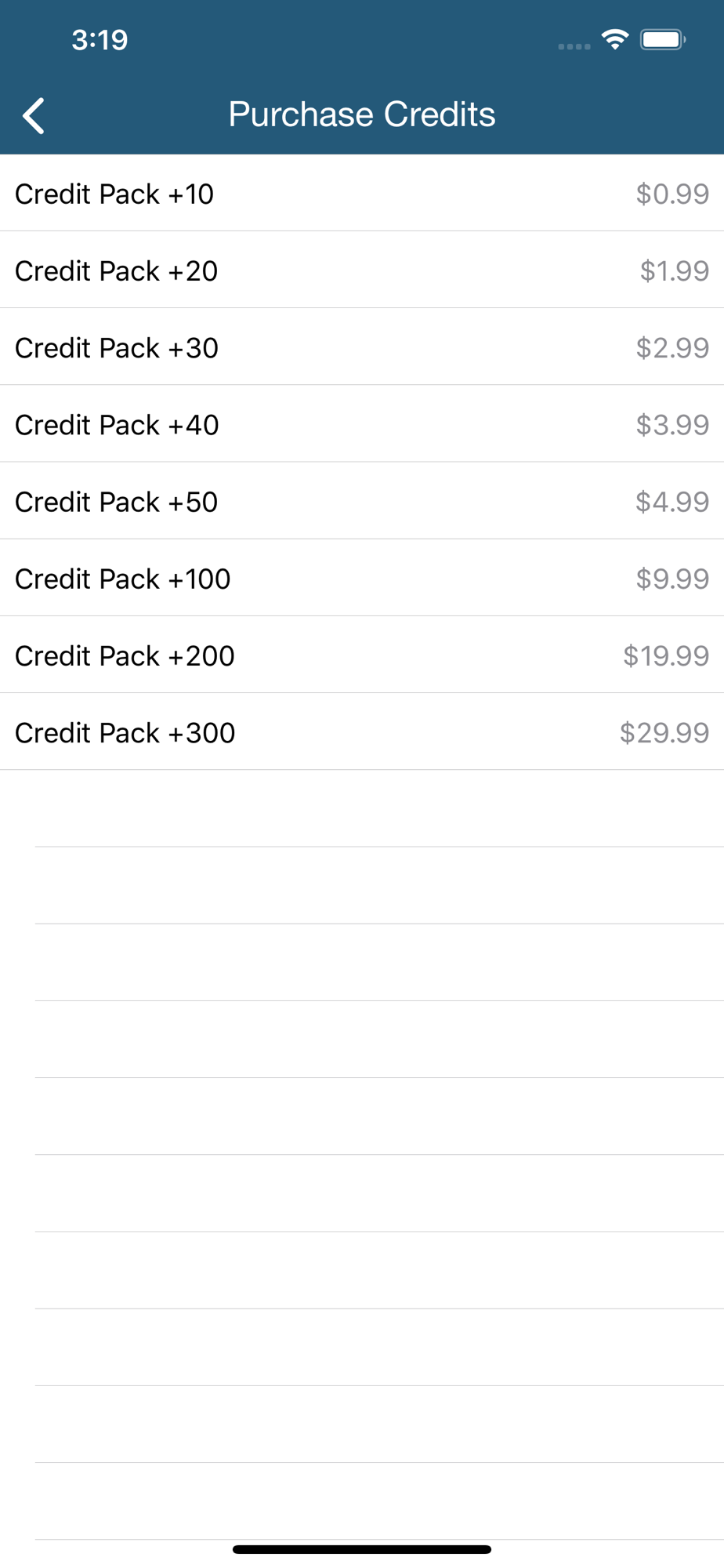This screenshot has height=1568, width=724.
Task: Tap the back arrow icon
Action: [34, 116]
